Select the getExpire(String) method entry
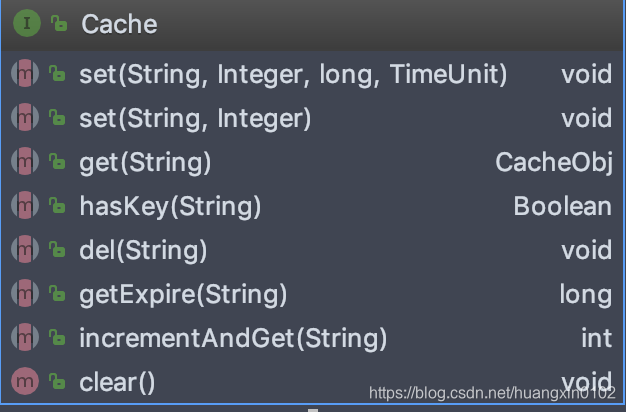 click(313, 293)
